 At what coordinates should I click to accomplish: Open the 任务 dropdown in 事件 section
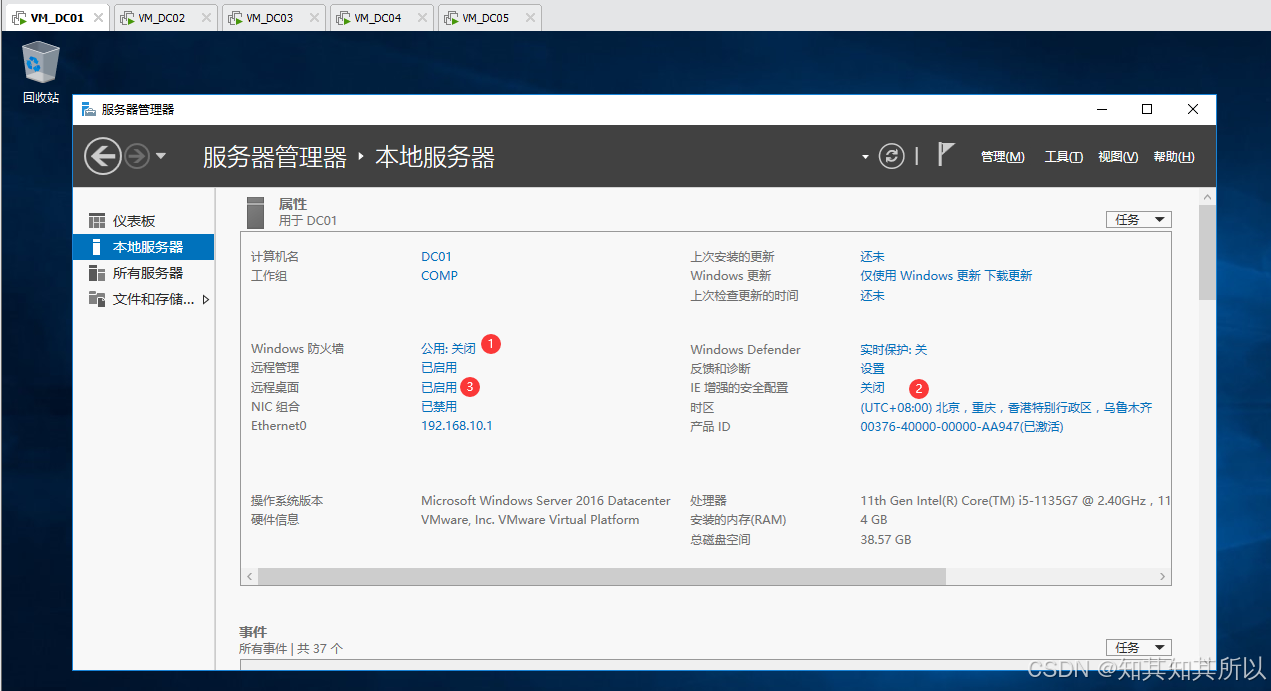1138,648
